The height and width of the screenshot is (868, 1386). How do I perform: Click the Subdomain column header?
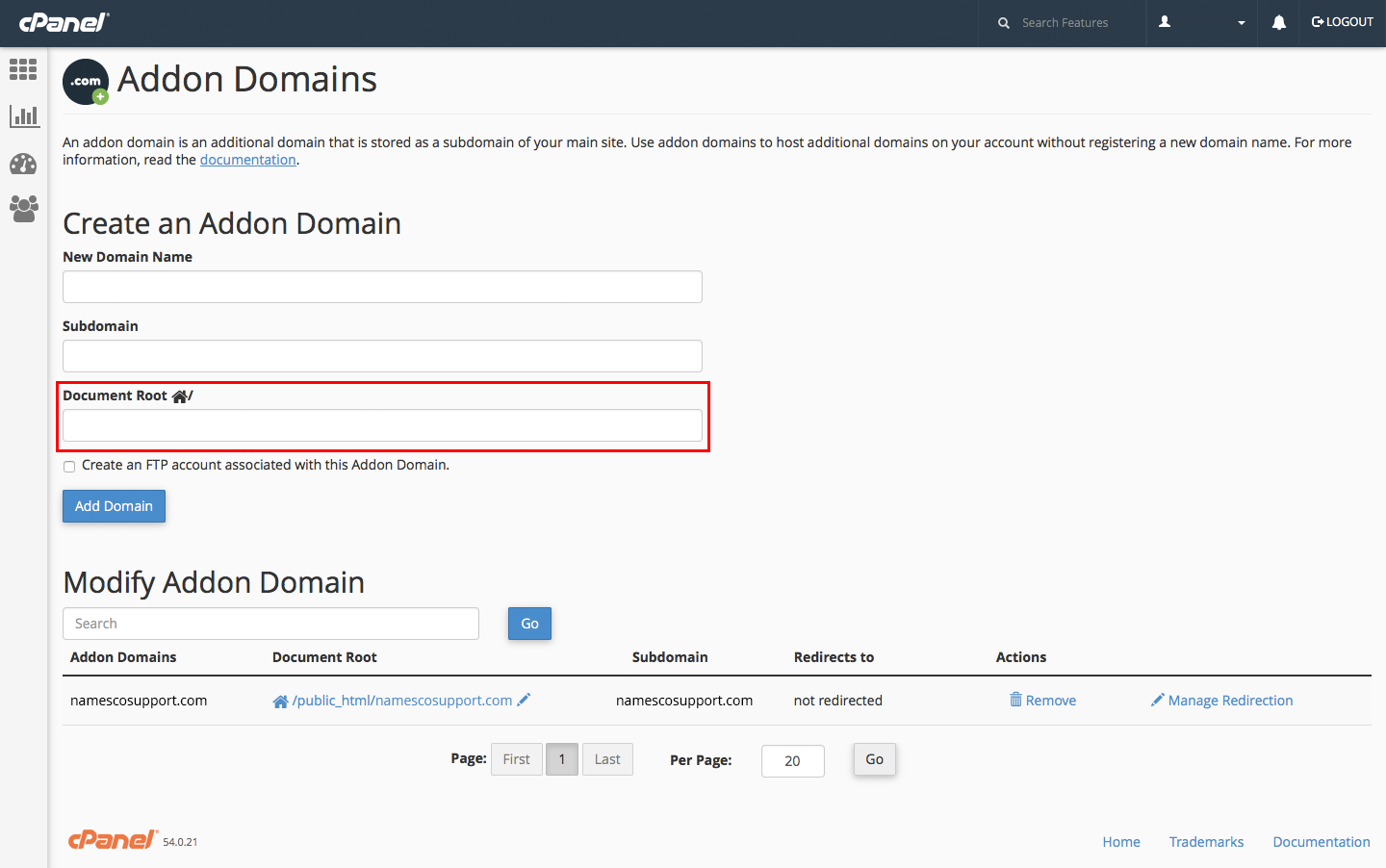pos(670,657)
